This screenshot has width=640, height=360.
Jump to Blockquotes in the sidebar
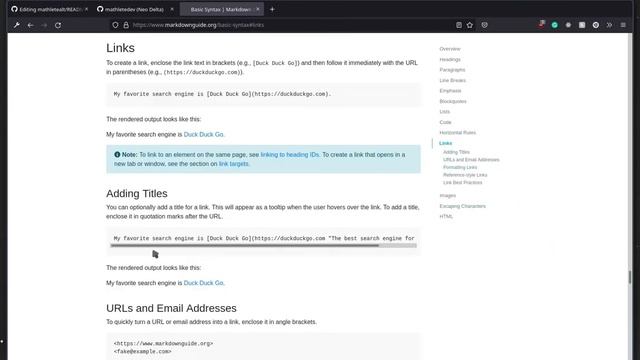pyautogui.click(x=453, y=101)
